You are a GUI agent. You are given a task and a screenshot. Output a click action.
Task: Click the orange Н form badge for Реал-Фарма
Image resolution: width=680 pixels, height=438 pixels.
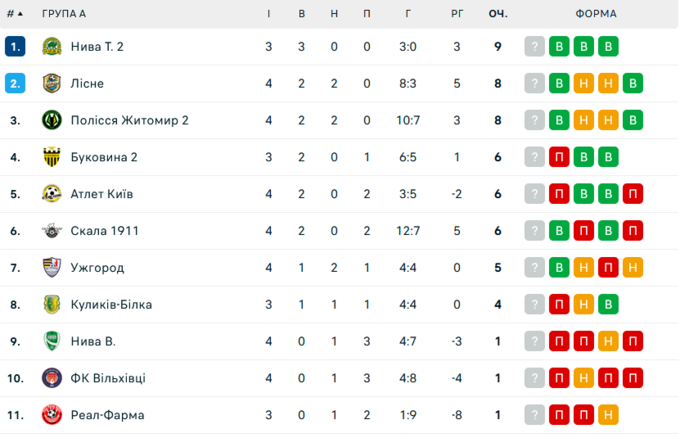click(608, 415)
